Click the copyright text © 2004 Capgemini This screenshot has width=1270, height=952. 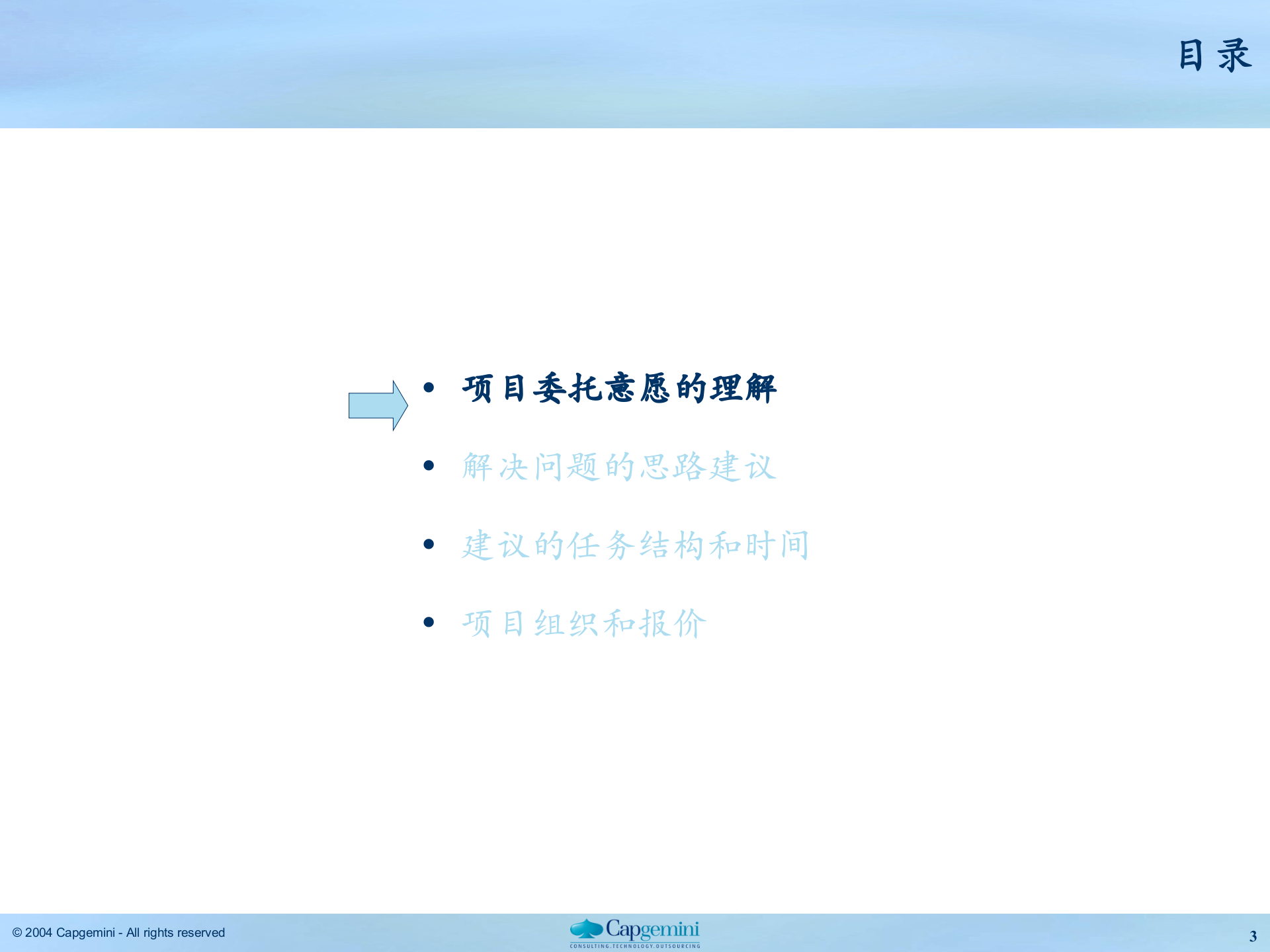[119, 932]
